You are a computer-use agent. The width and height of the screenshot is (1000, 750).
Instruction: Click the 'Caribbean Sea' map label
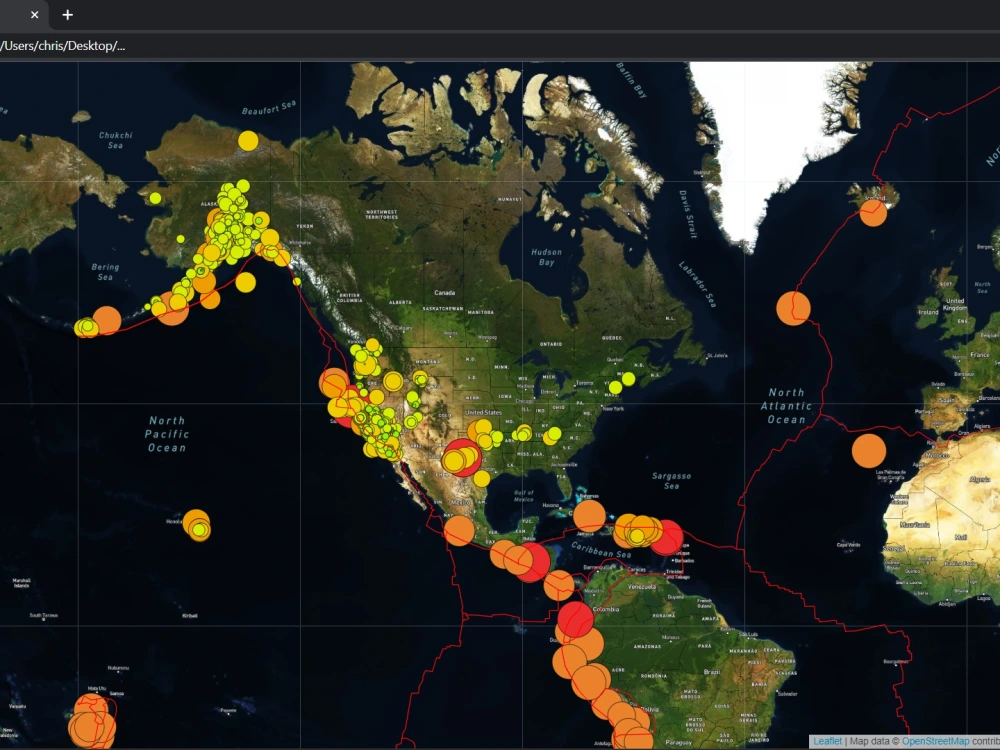click(600, 550)
